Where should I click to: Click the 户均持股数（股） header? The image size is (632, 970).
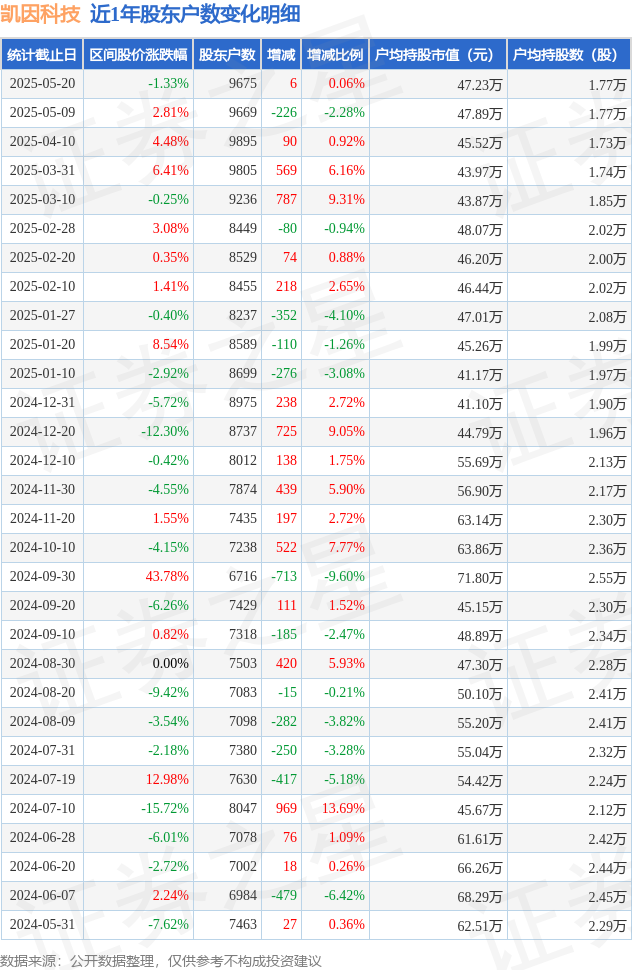click(569, 54)
